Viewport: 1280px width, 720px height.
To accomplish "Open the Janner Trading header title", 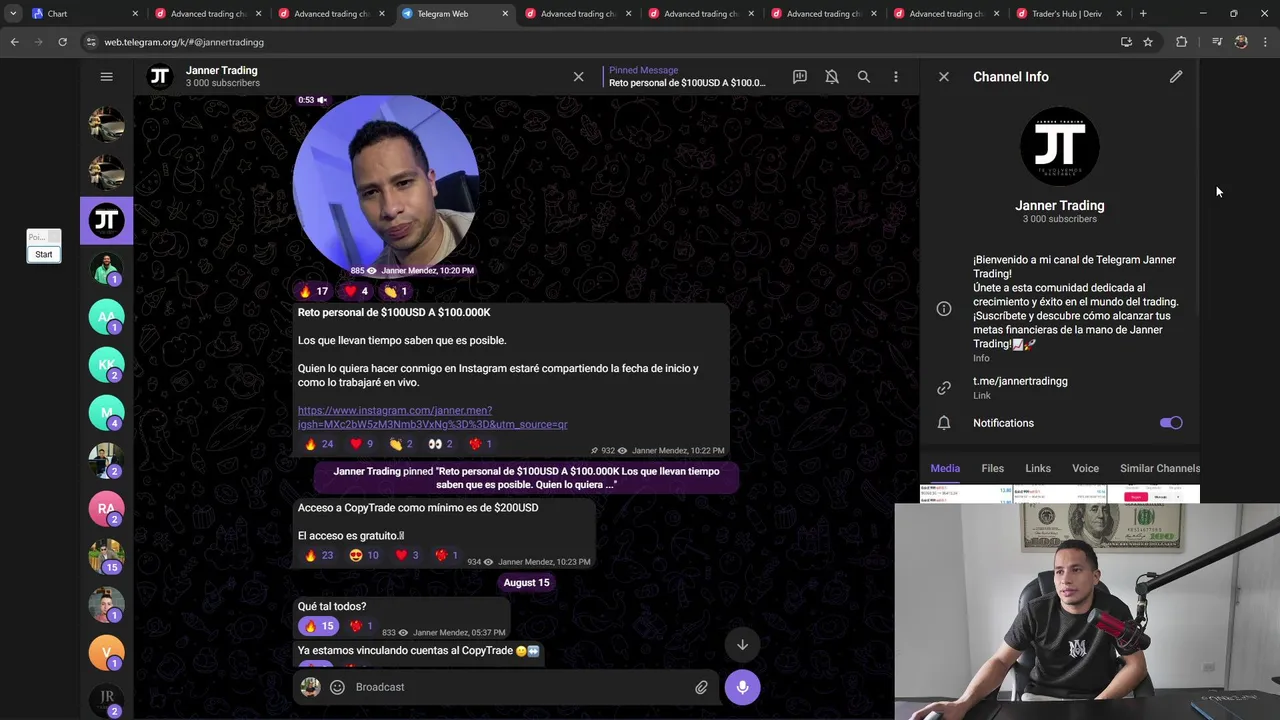I will [x=221, y=70].
